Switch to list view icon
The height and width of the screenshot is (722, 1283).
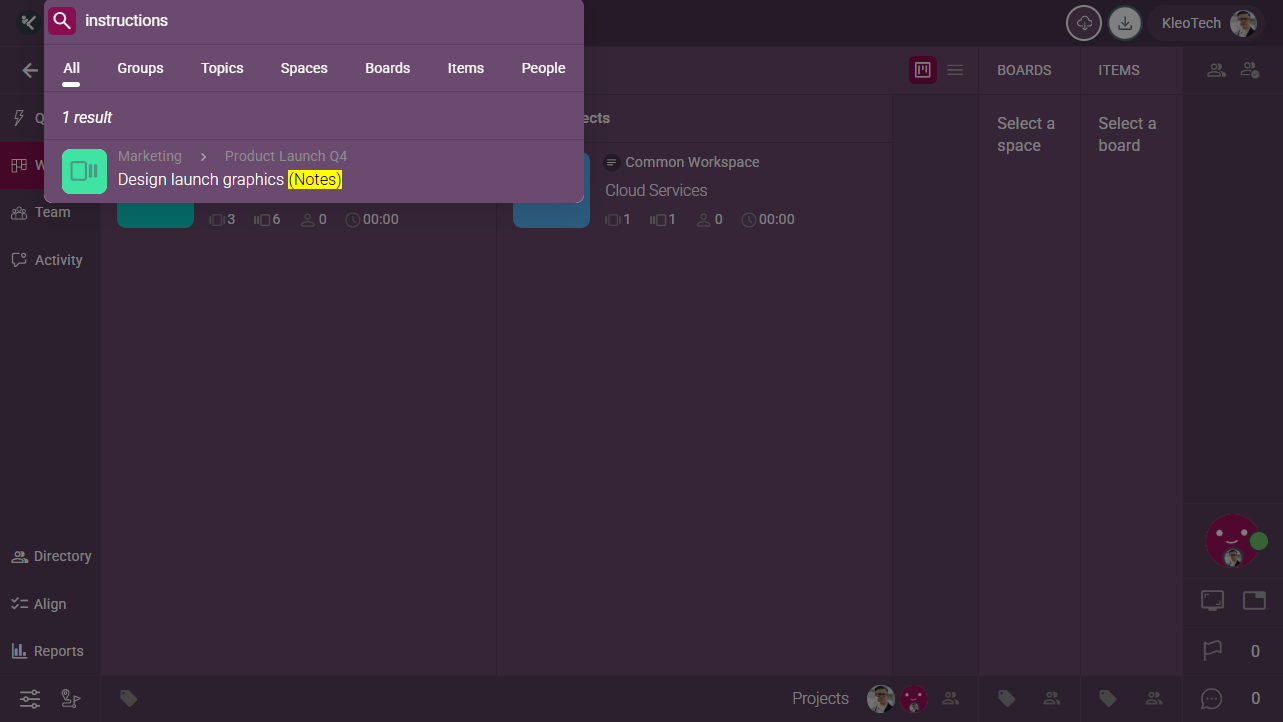955,70
